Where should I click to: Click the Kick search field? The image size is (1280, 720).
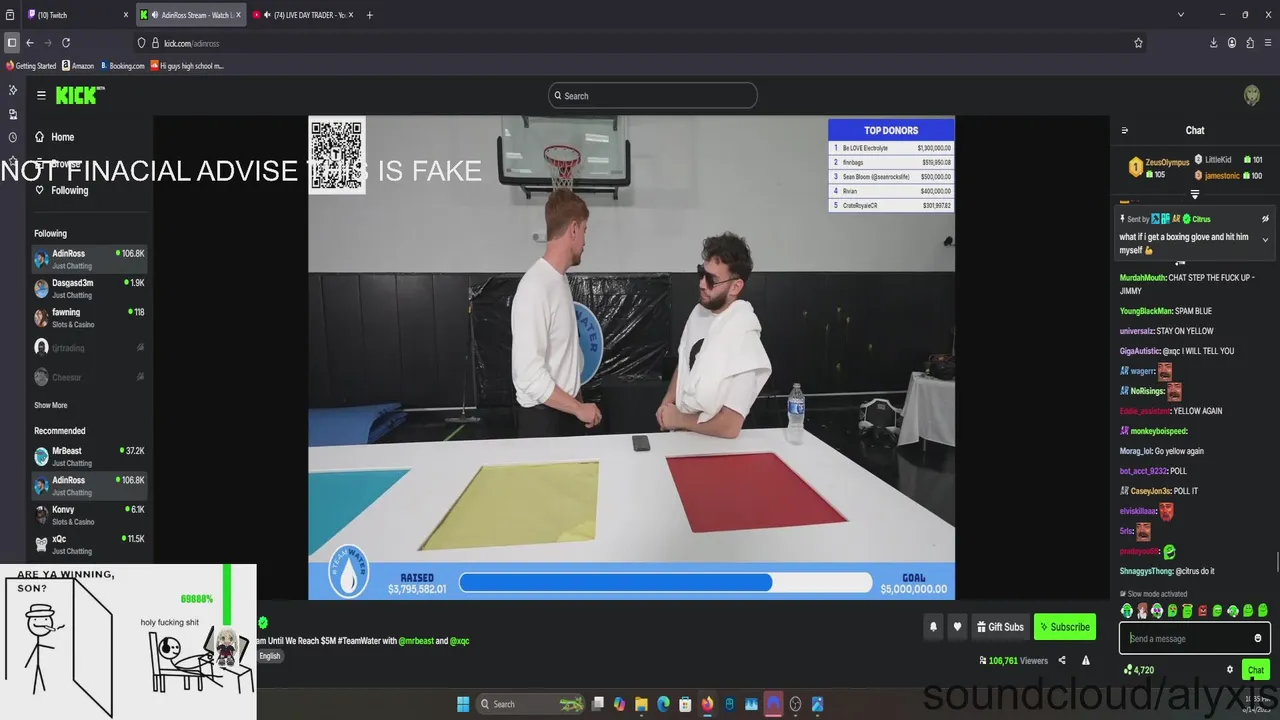pos(653,96)
